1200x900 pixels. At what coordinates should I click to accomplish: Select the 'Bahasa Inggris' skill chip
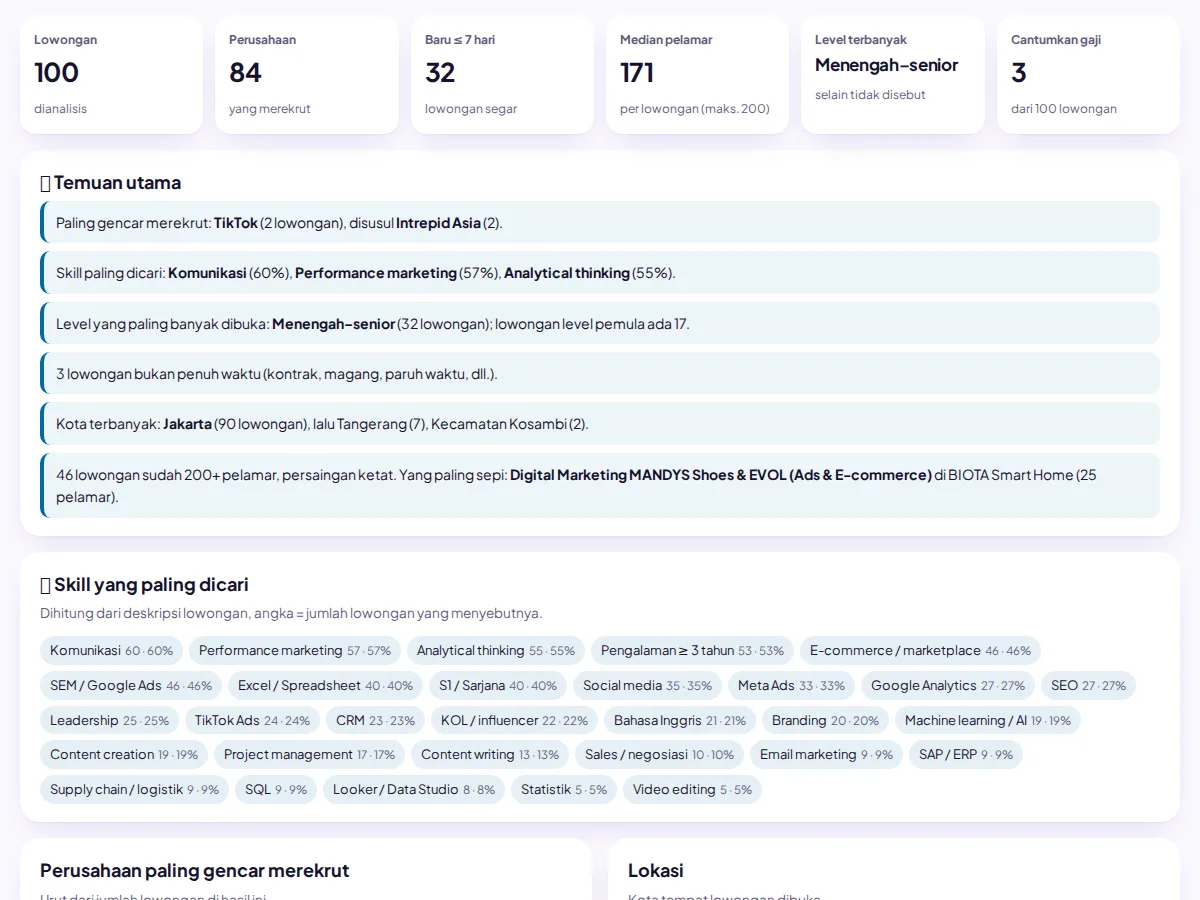pos(680,721)
